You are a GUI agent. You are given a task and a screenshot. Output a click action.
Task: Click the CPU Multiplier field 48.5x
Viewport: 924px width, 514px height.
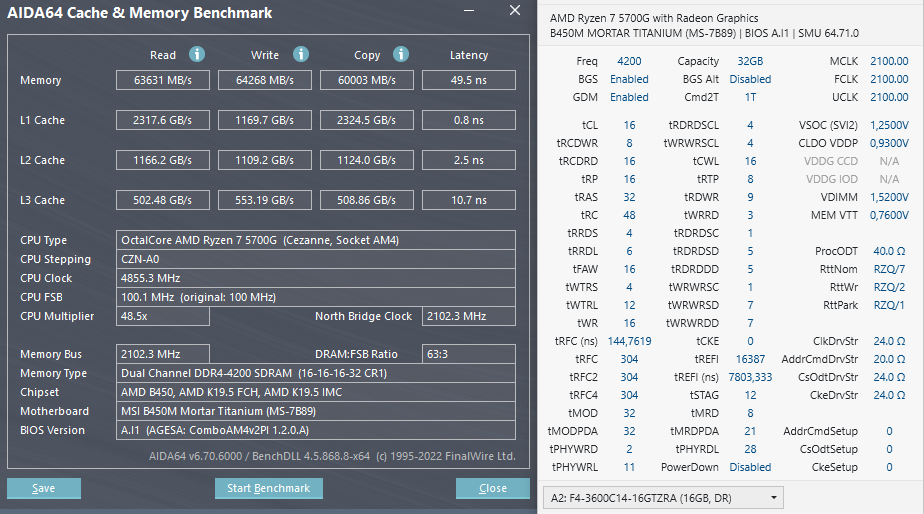pos(163,316)
